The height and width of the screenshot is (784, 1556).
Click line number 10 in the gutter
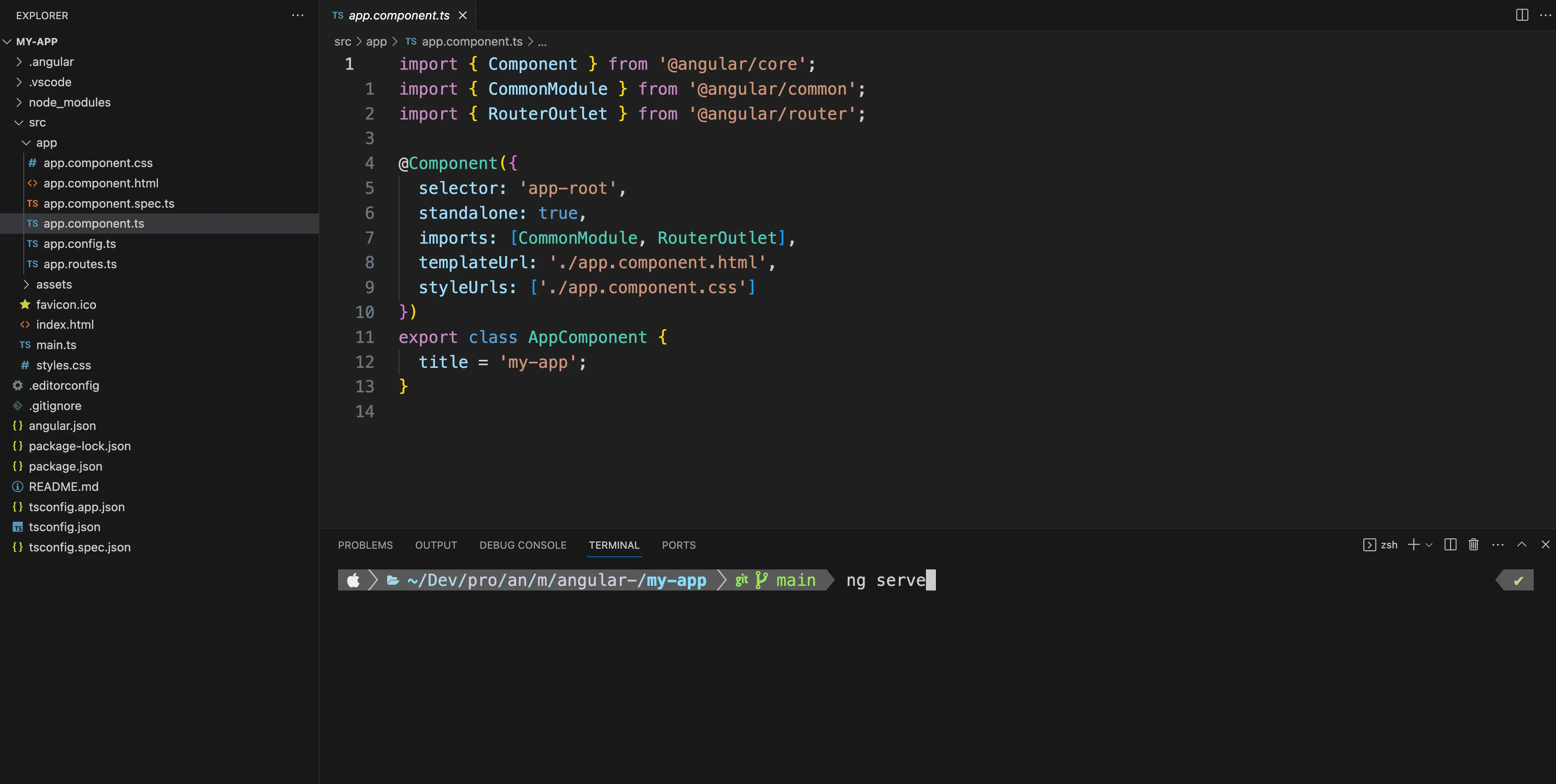tap(364, 312)
